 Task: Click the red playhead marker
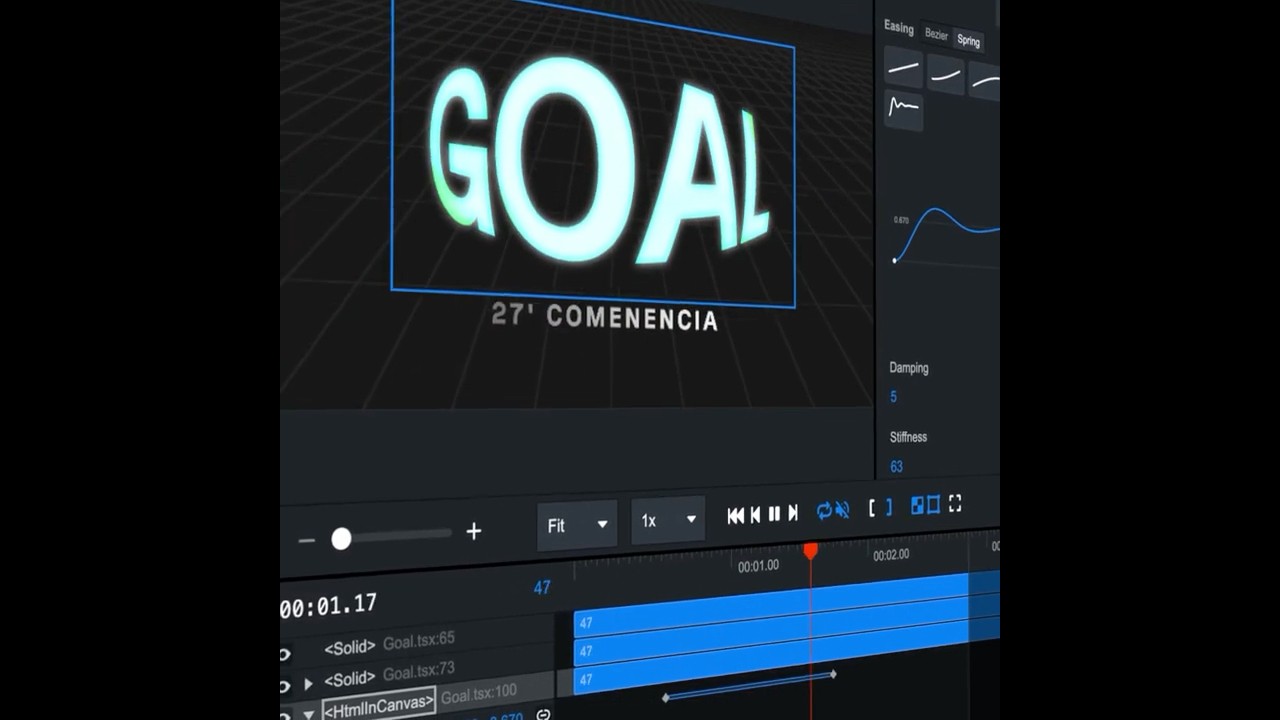click(811, 551)
